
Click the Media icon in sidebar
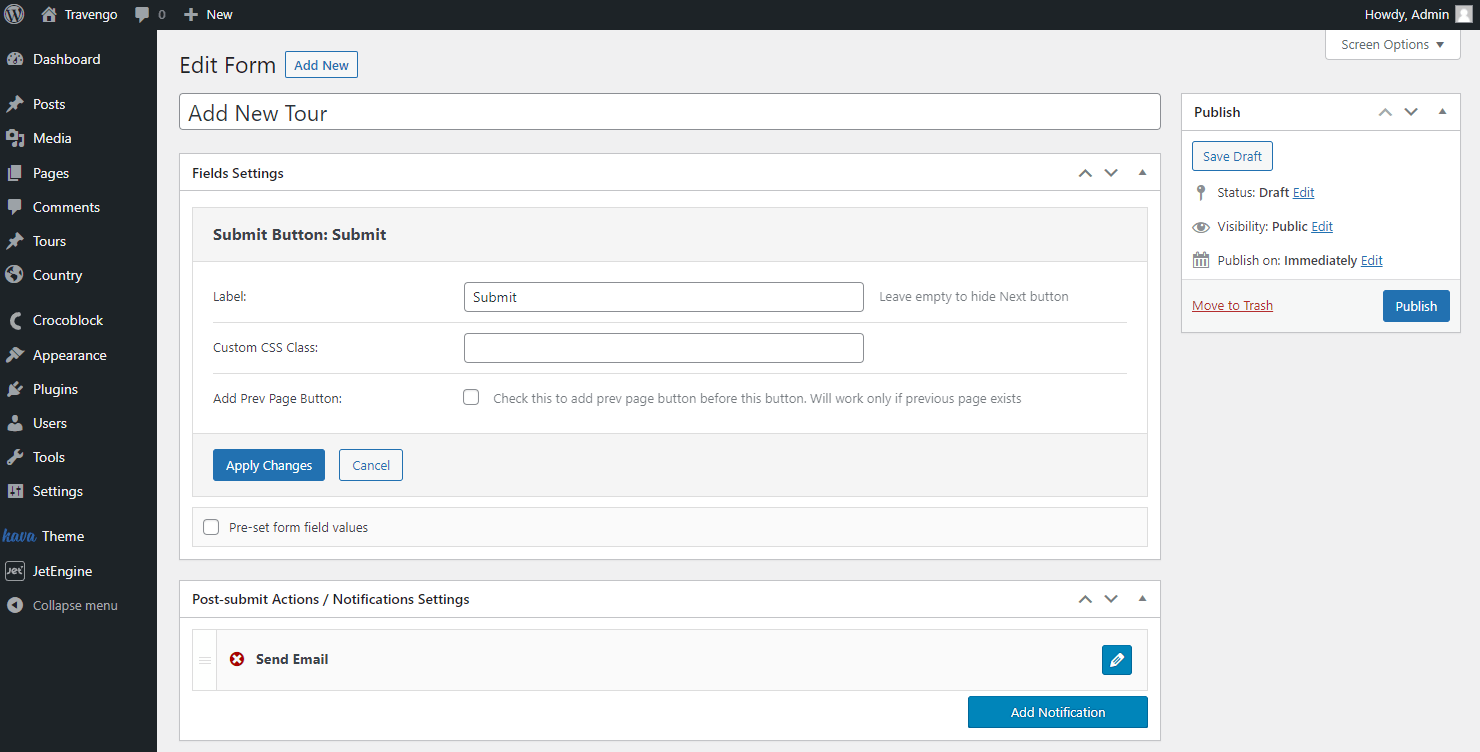[15, 138]
